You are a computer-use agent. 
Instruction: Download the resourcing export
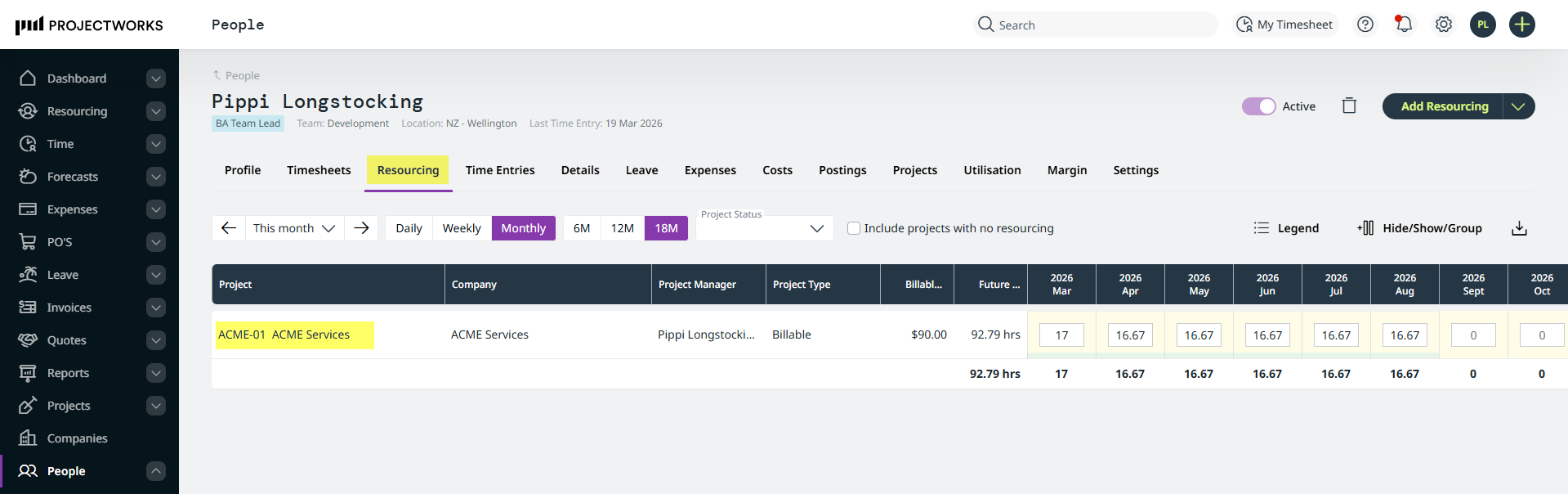coord(1519,228)
